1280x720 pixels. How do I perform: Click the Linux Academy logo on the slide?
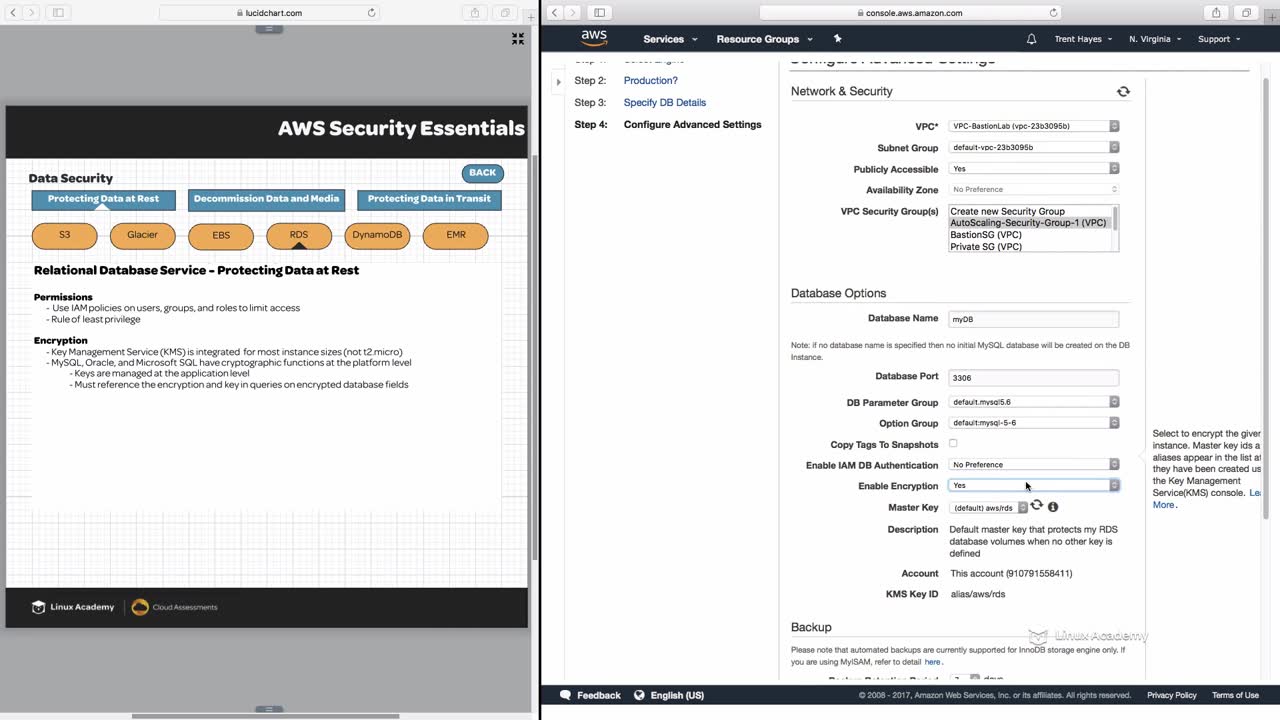[x=73, y=607]
